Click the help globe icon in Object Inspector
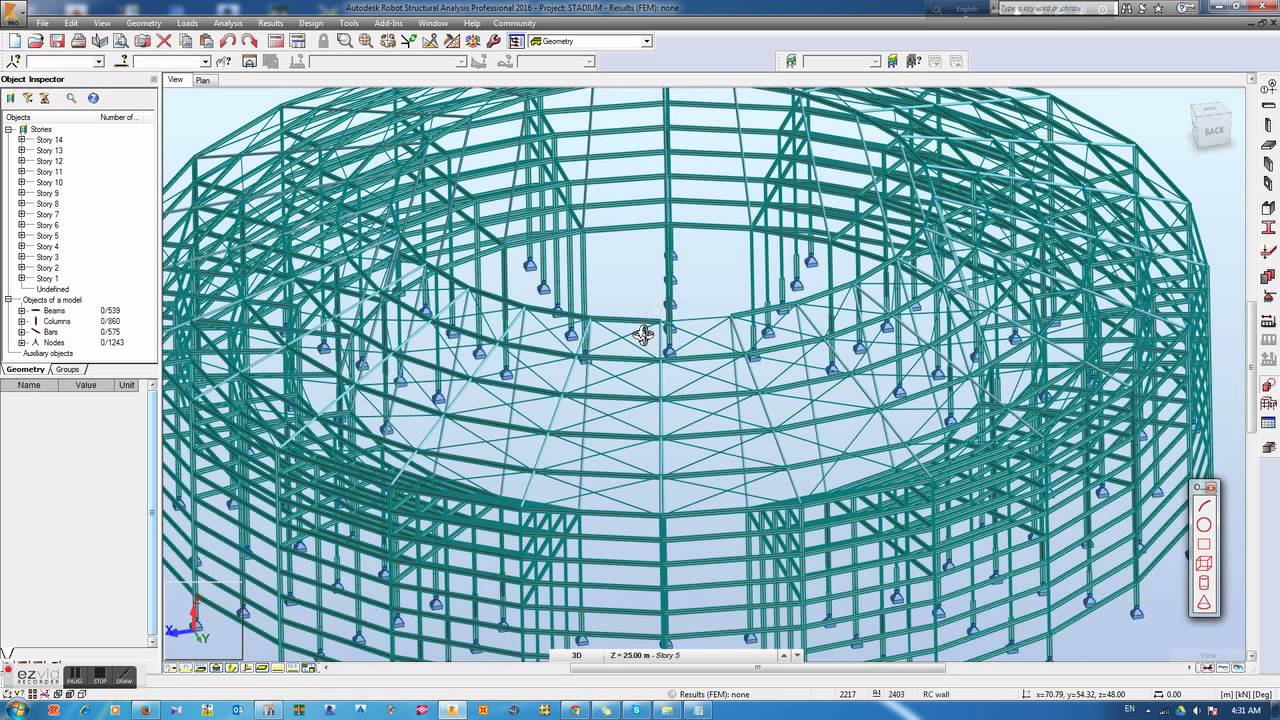This screenshot has height=720, width=1280. [93, 98]
